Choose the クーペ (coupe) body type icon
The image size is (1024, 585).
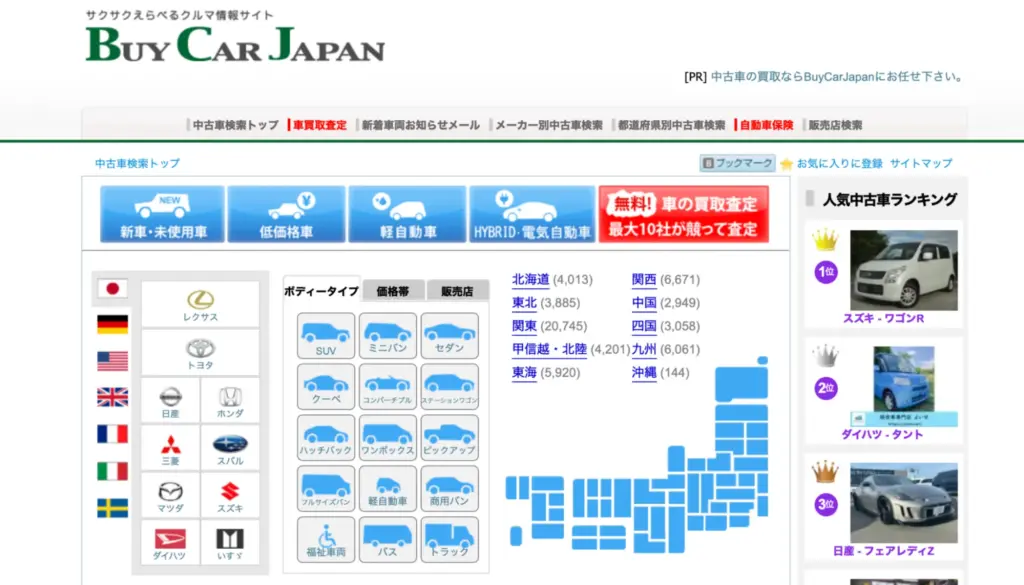point(325,384)
